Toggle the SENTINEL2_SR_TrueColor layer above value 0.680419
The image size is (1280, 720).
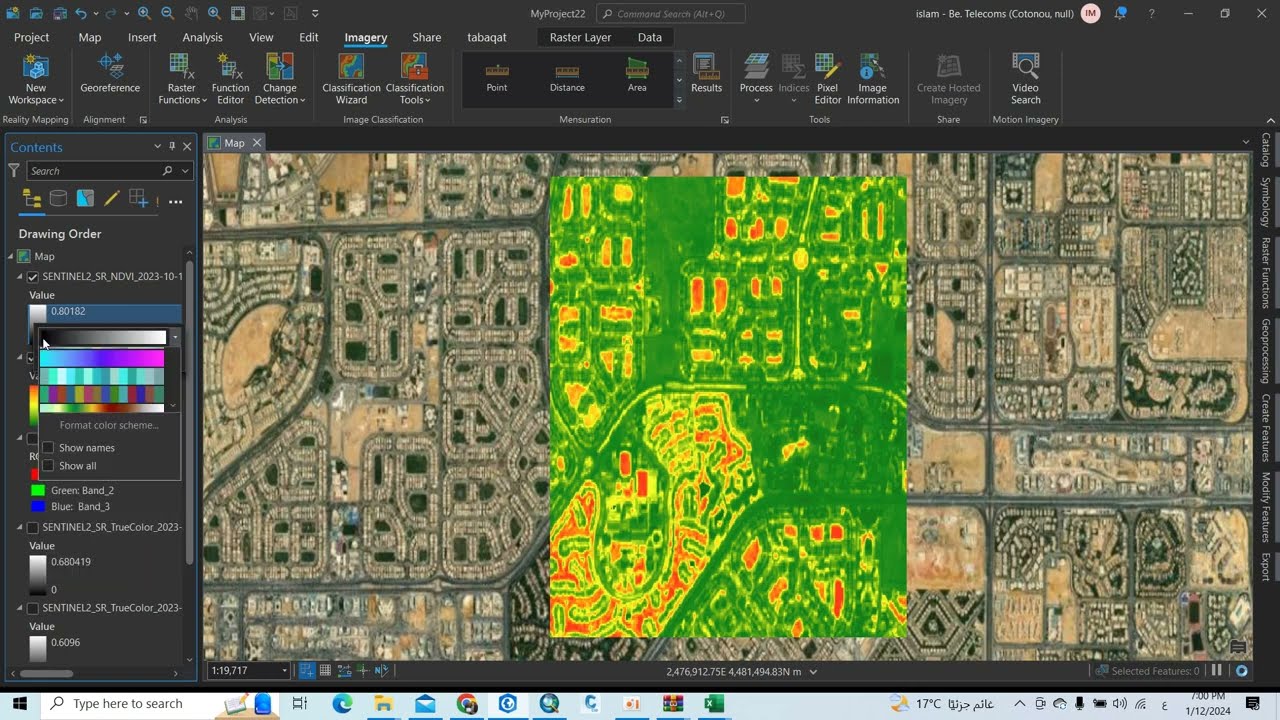coord(33,527)
